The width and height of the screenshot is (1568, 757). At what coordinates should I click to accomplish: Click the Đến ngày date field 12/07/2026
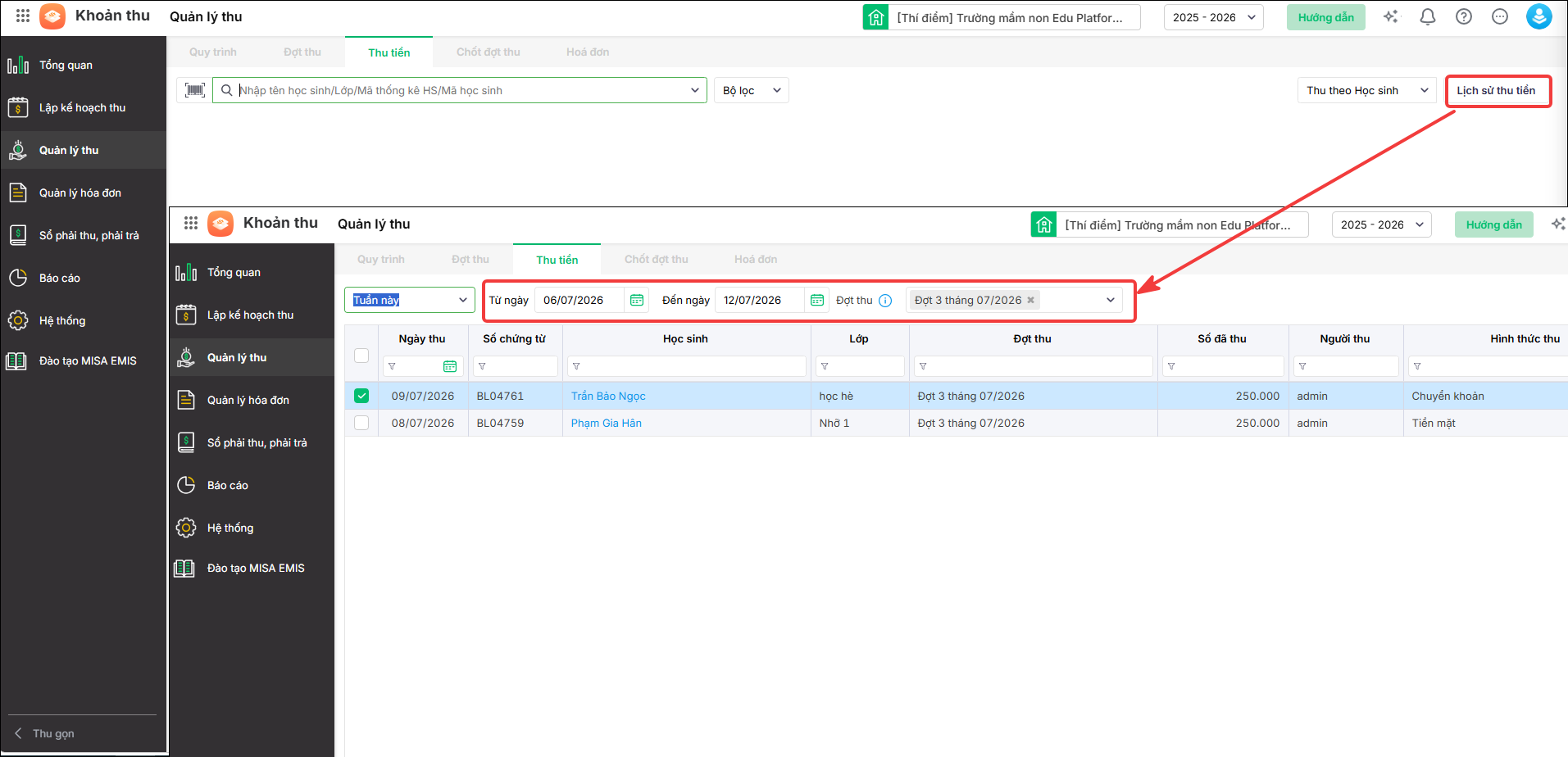pyautogui.click(x=761, y=300)
